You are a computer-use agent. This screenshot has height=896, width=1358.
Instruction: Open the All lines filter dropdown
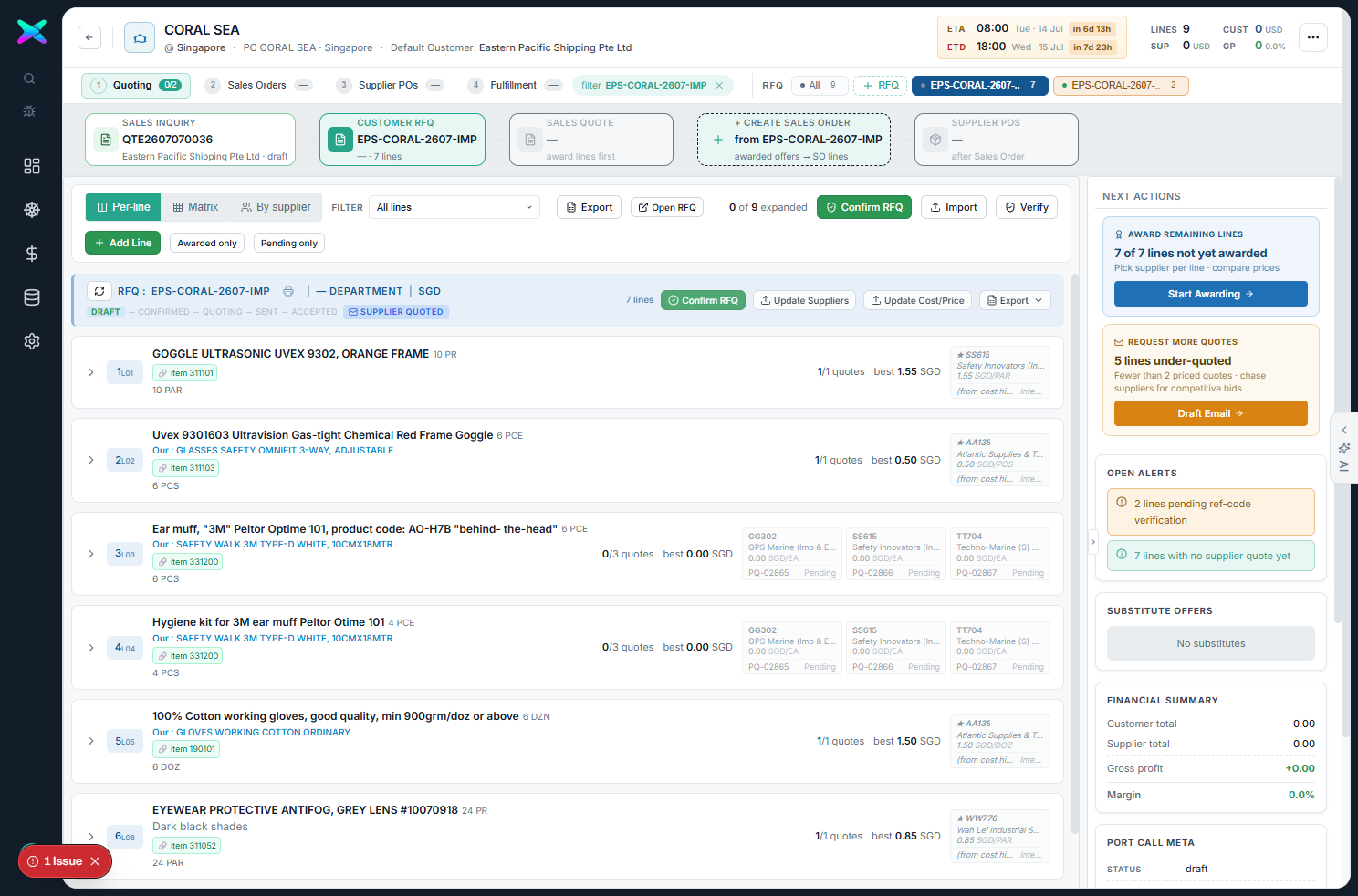(454, 207)
